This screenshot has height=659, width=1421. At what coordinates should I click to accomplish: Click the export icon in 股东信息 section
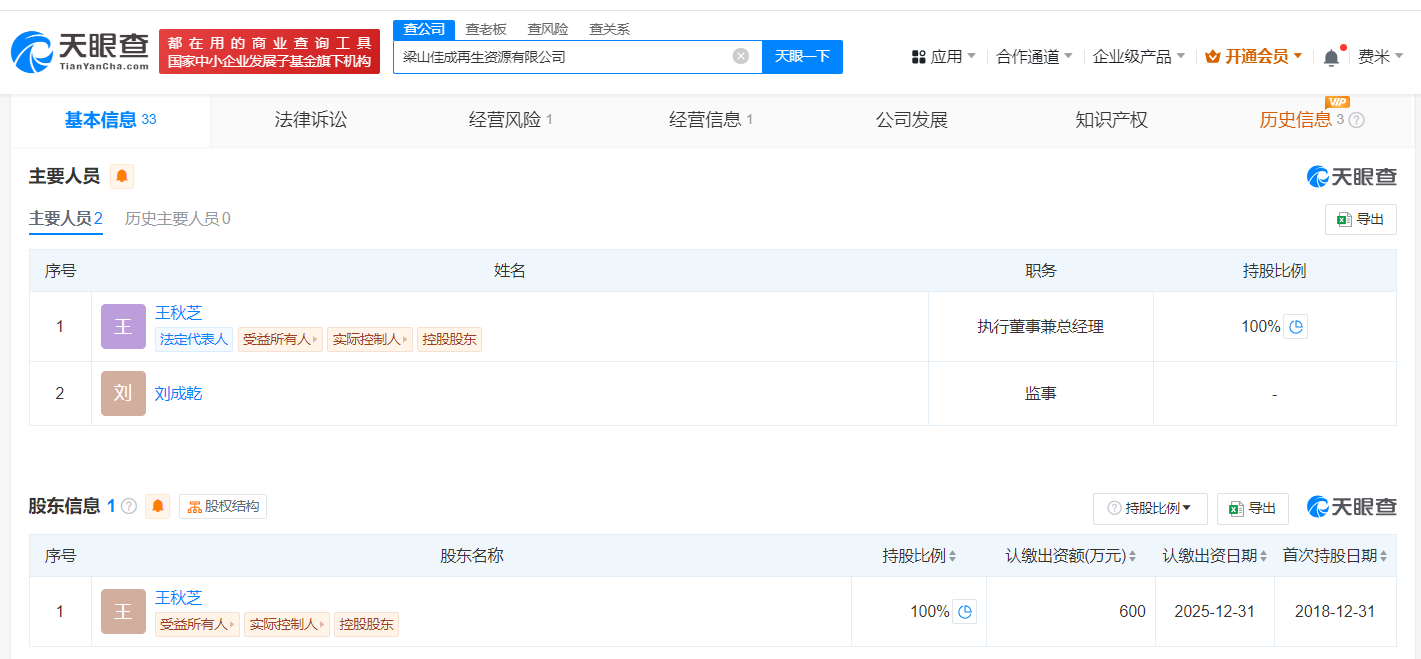click(1252, 508)
